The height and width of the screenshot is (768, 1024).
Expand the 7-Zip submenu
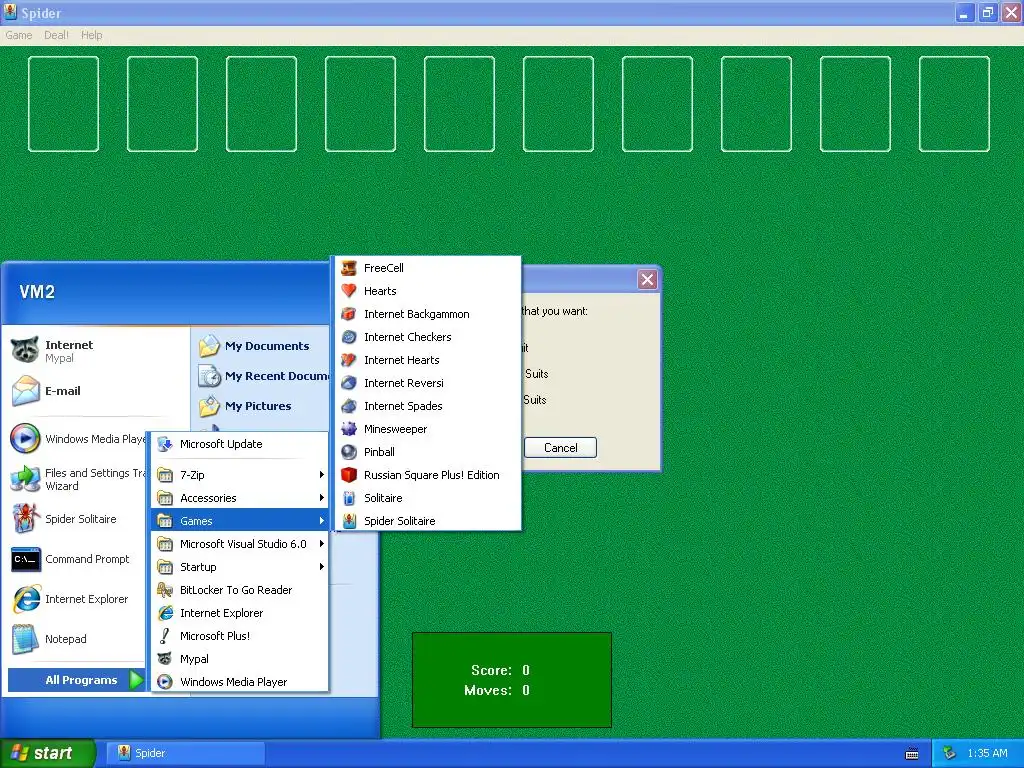pos(240,475)
